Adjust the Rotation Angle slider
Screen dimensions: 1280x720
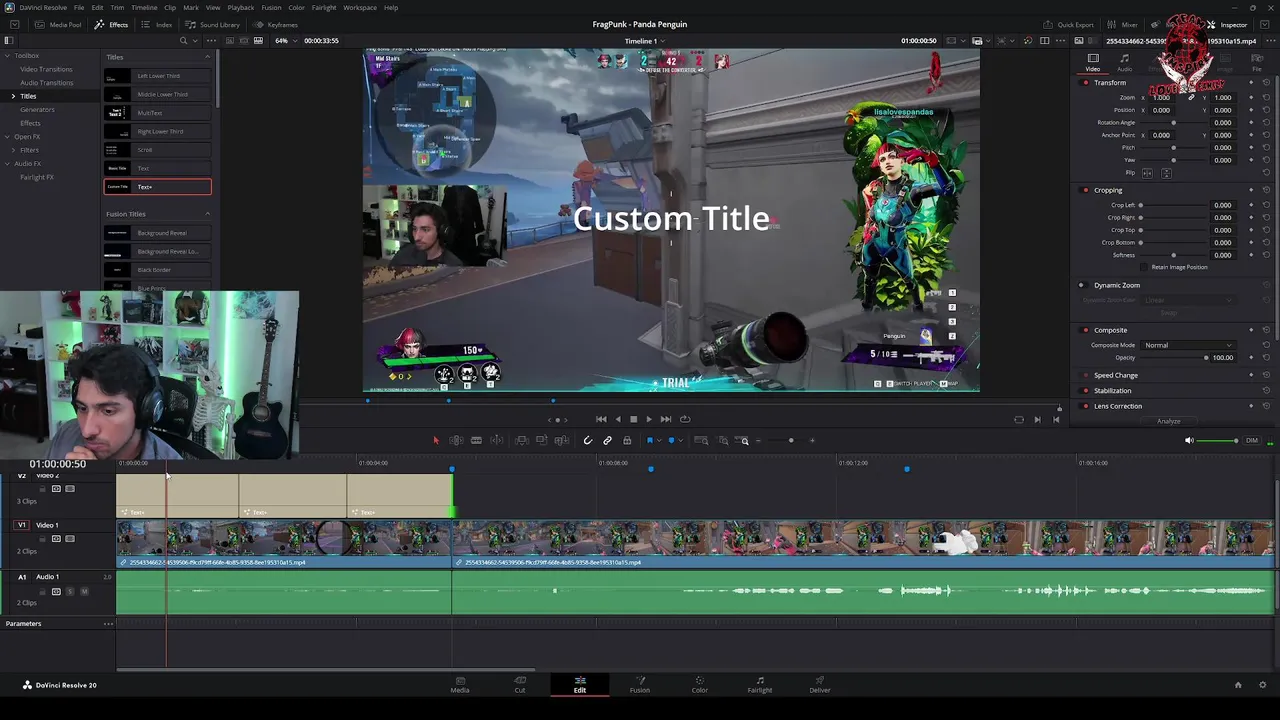1174,122
